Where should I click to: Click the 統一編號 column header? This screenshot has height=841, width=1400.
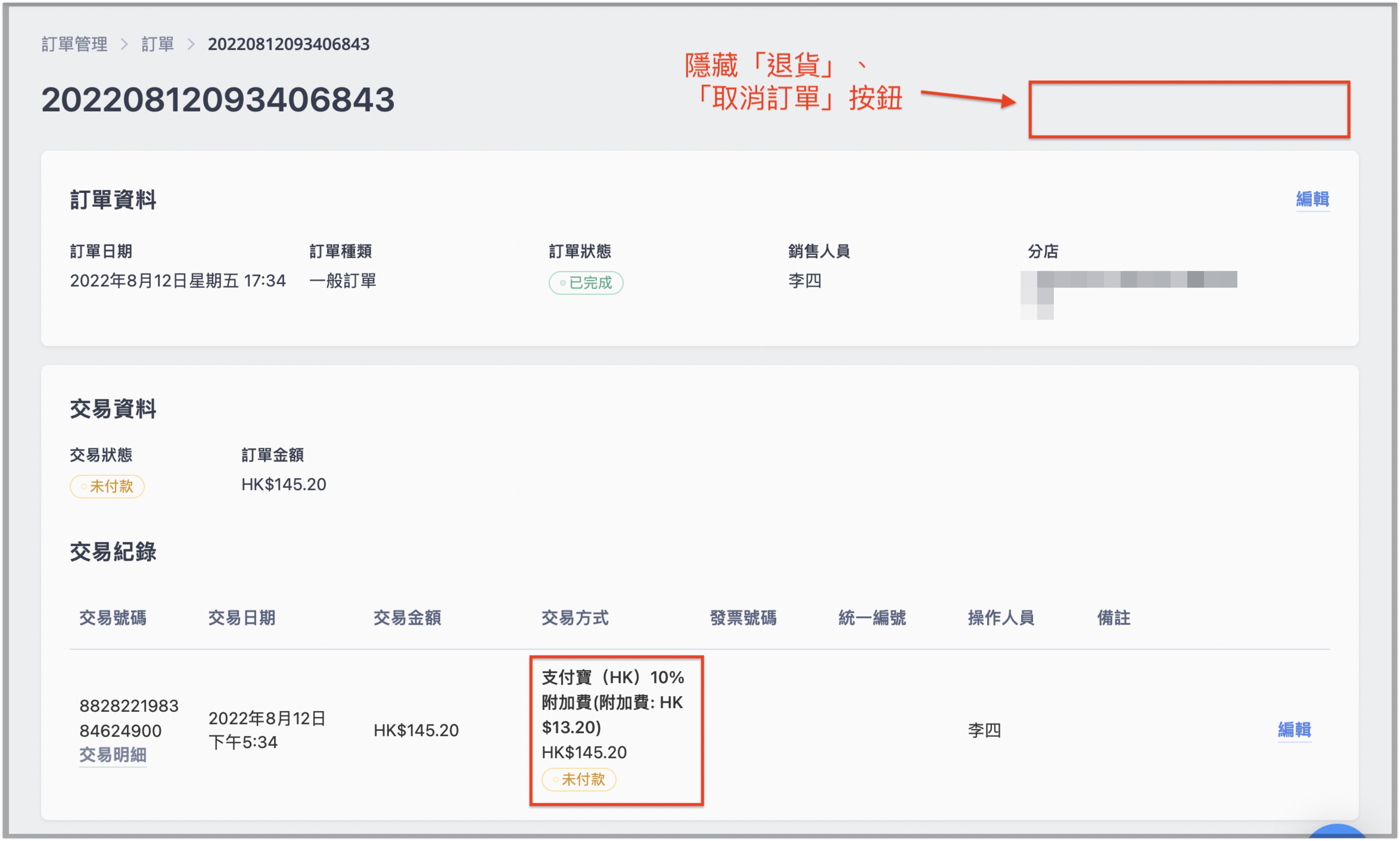[x=872, y=618]
